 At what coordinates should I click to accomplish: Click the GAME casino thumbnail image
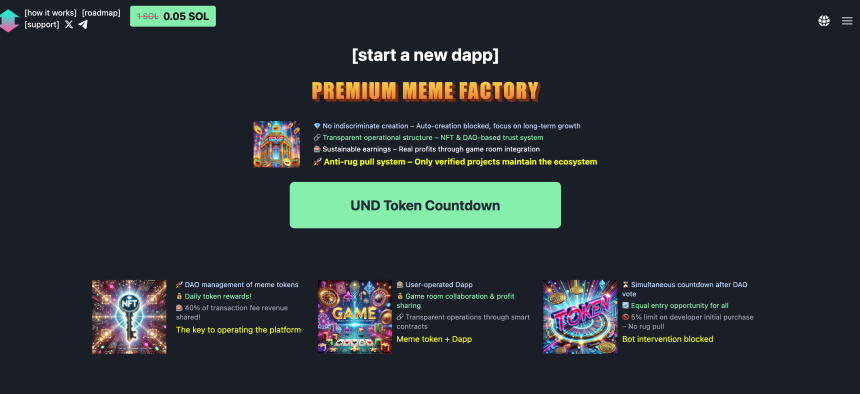(x=355, y=317)
